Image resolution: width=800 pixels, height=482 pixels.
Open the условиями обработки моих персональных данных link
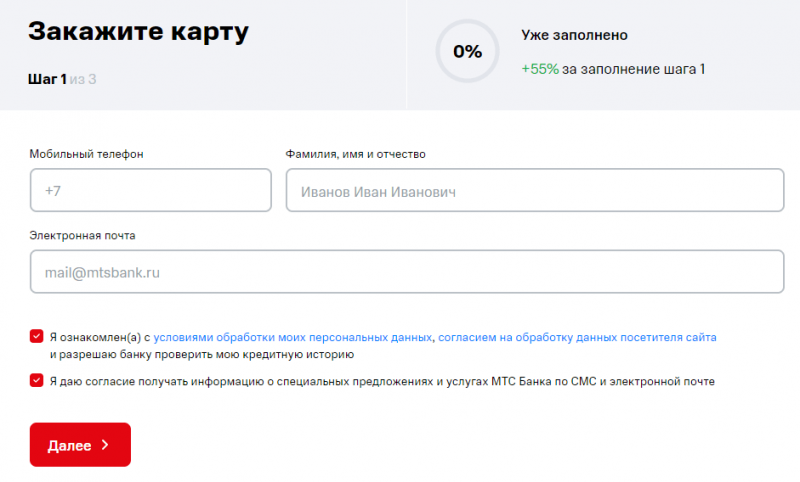pos(293,338)
